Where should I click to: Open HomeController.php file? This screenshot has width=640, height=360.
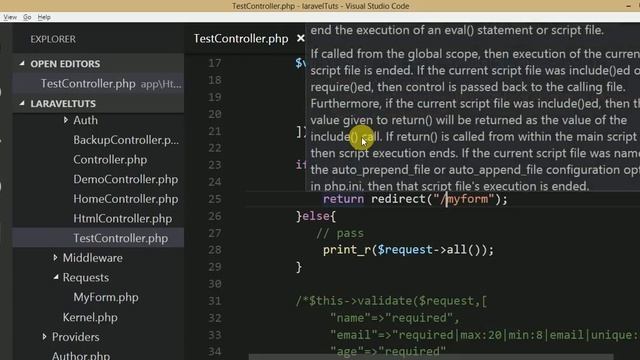(x=126, y=199)
